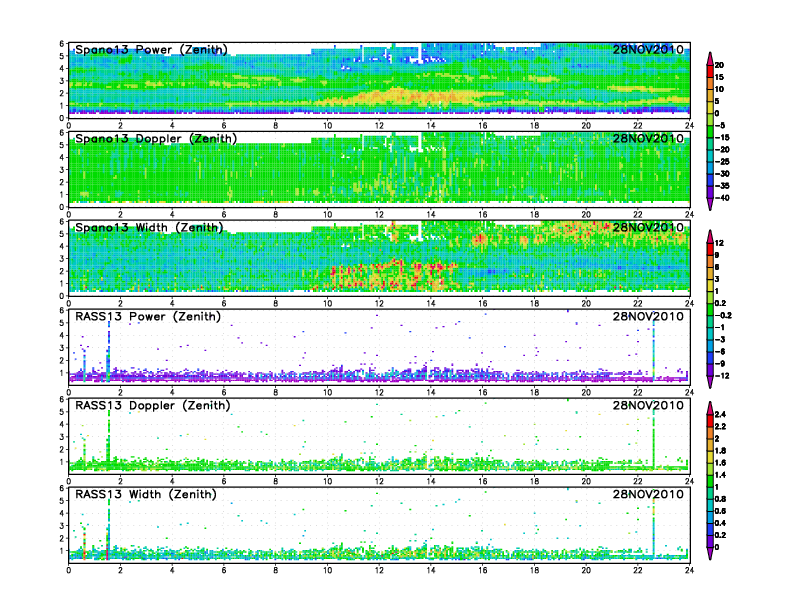Screen dimensions: 792x612
Task: Click the red segment of the bottom colorbar
Action: click(710, 420)
